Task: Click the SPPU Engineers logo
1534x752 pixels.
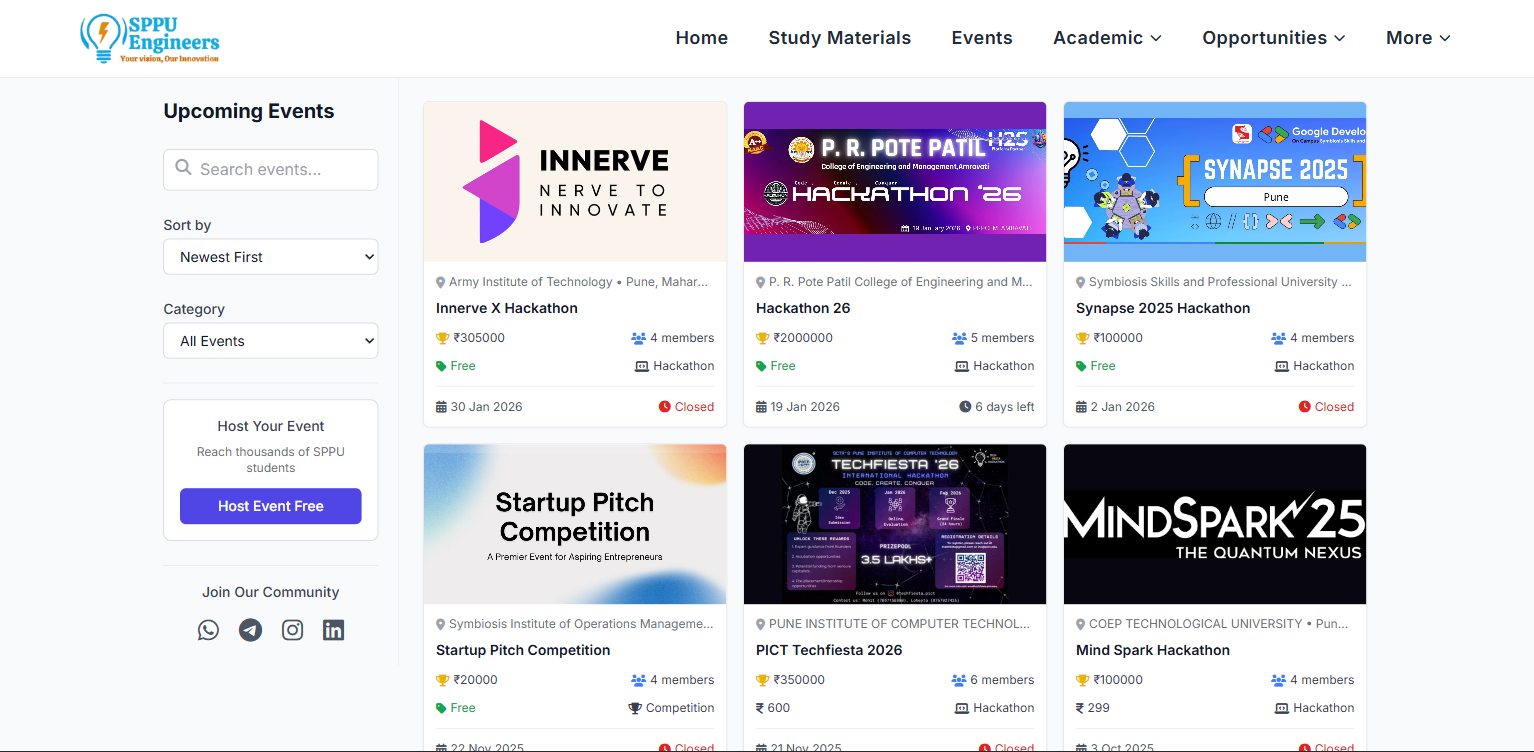Action: coord(150,39)
